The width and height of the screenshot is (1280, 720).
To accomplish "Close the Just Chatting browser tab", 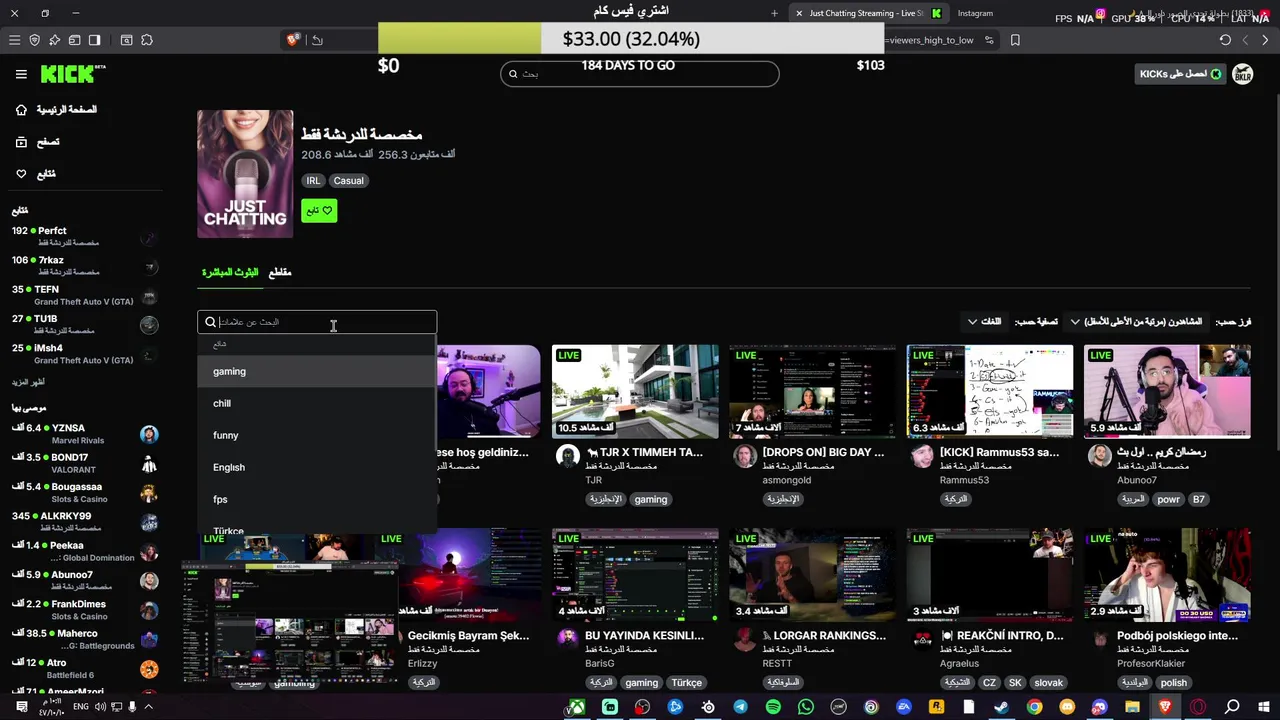I will click(799, 13).
